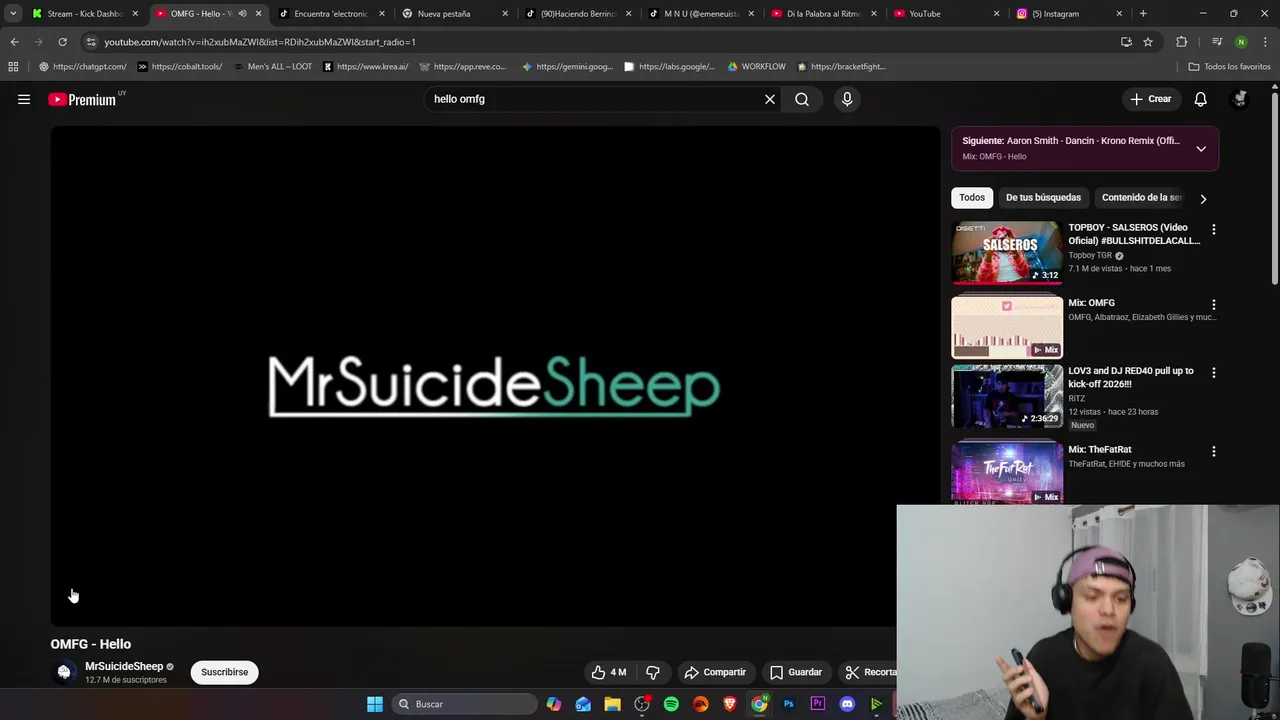Click the Recortar clip button
The height and width of the screenshot is (720, 1280).
coord(870,672)
